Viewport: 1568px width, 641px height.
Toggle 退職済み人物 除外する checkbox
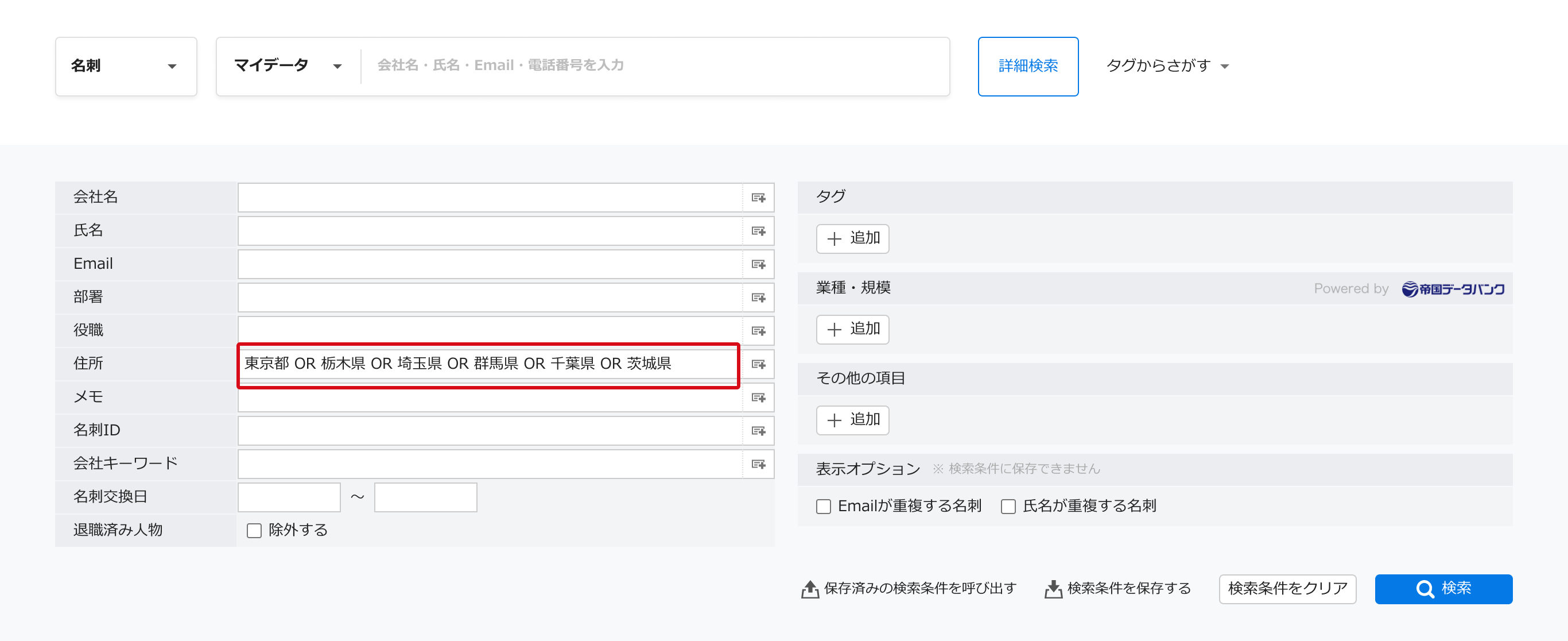click(x=254, y=531)
